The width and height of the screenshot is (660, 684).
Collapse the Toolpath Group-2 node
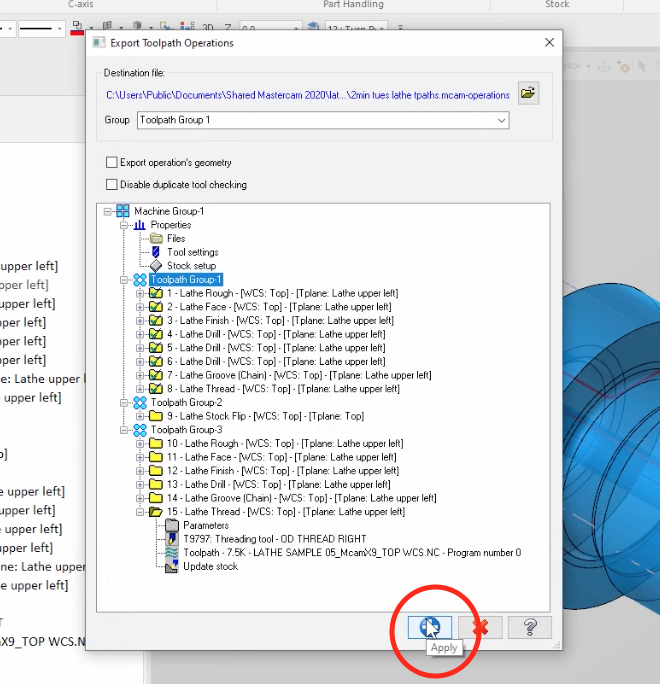(x=124, y=403)
